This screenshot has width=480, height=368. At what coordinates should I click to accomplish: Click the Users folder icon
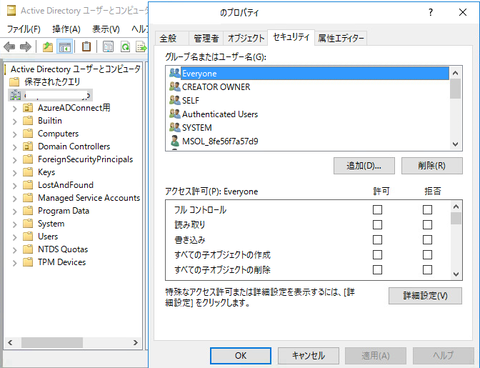click(28, 237)
